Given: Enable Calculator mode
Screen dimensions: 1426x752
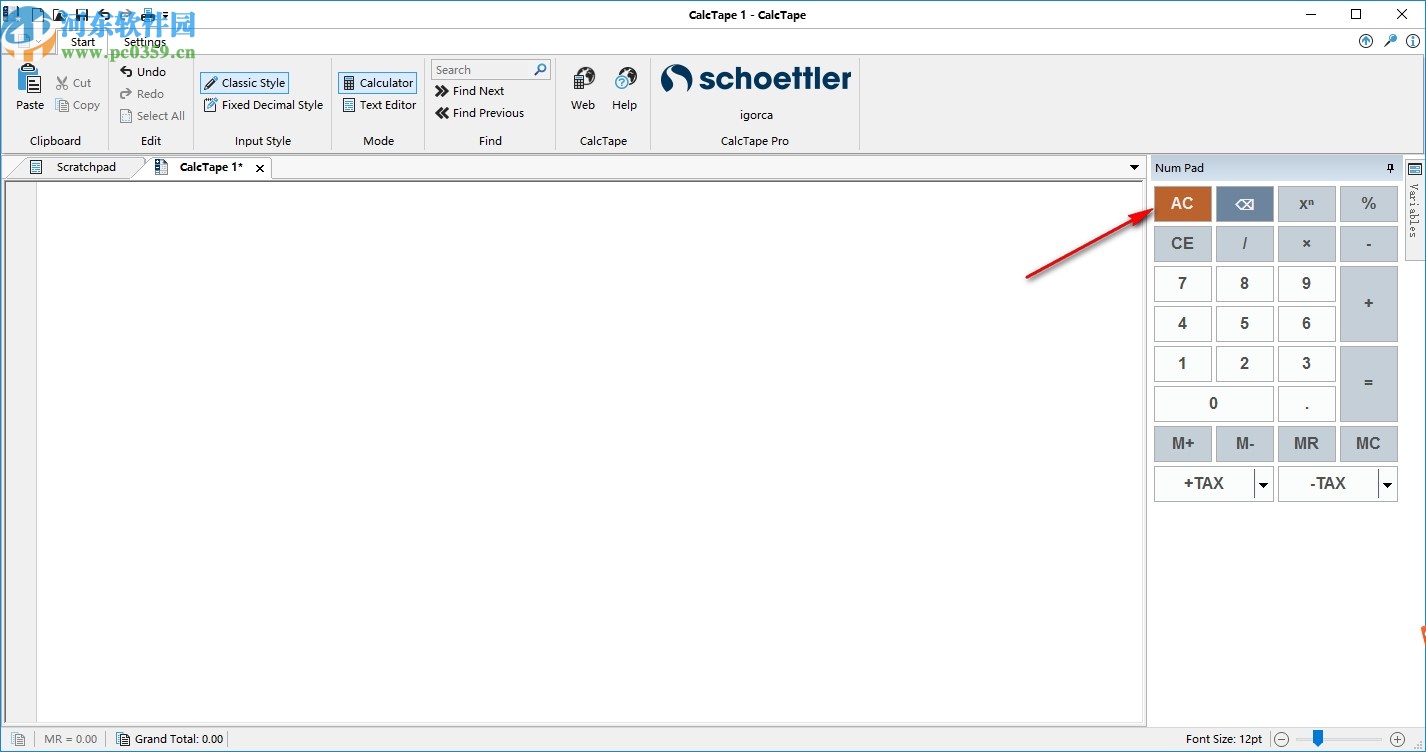Looking at the screenshot, I should click(x=377, y=82).
